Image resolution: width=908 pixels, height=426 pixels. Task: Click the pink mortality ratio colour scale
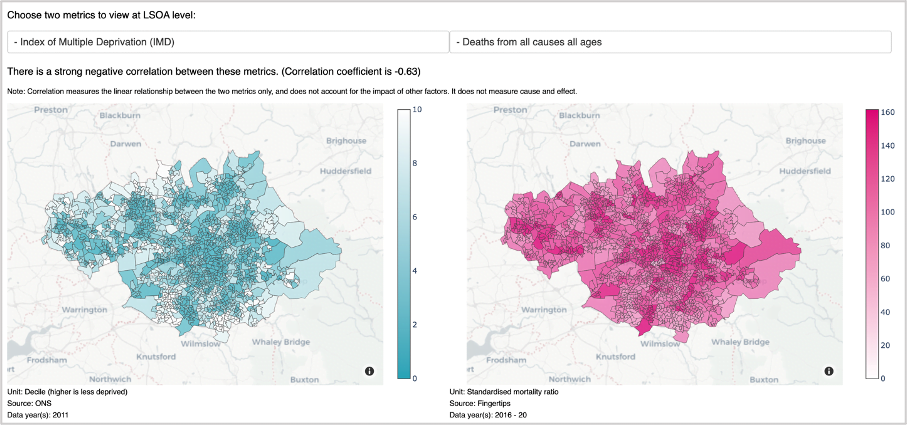click(x=872, y=244)
